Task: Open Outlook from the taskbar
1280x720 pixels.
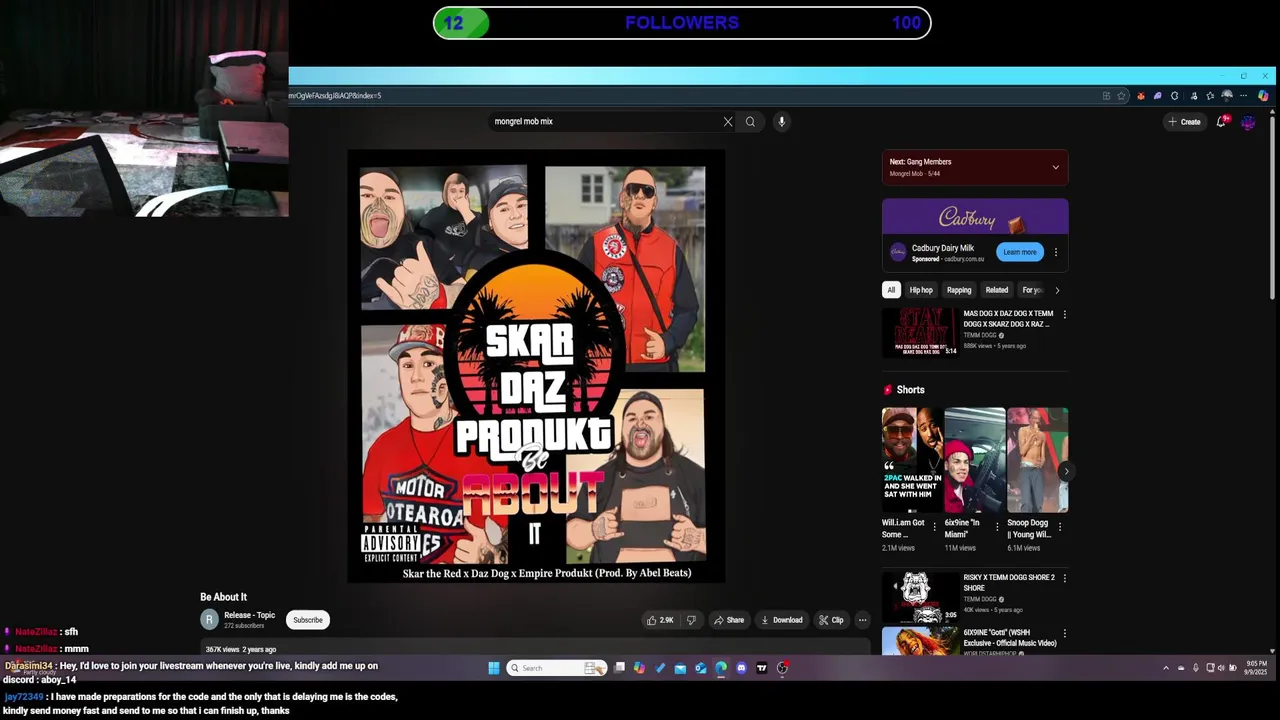Action: click(x=701, y=668)
